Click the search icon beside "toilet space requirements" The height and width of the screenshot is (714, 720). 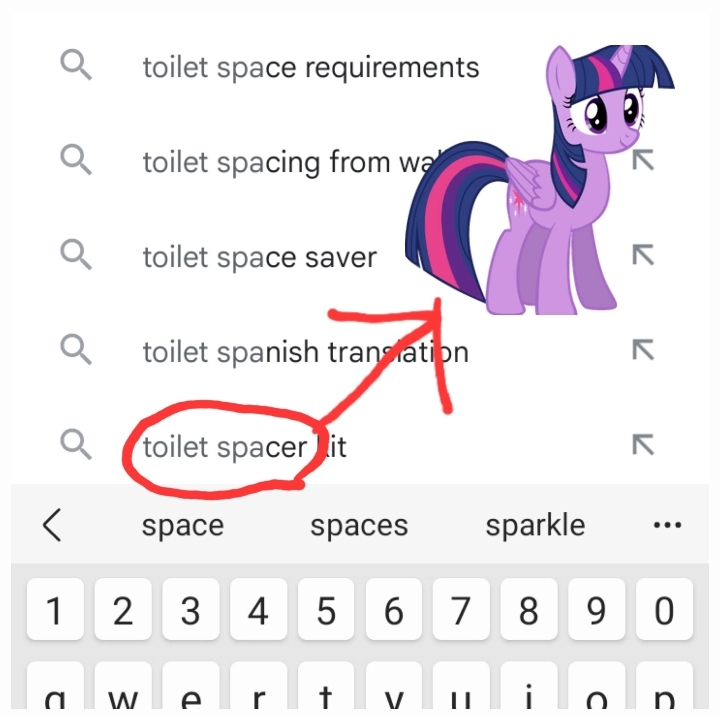click(76, 66)
